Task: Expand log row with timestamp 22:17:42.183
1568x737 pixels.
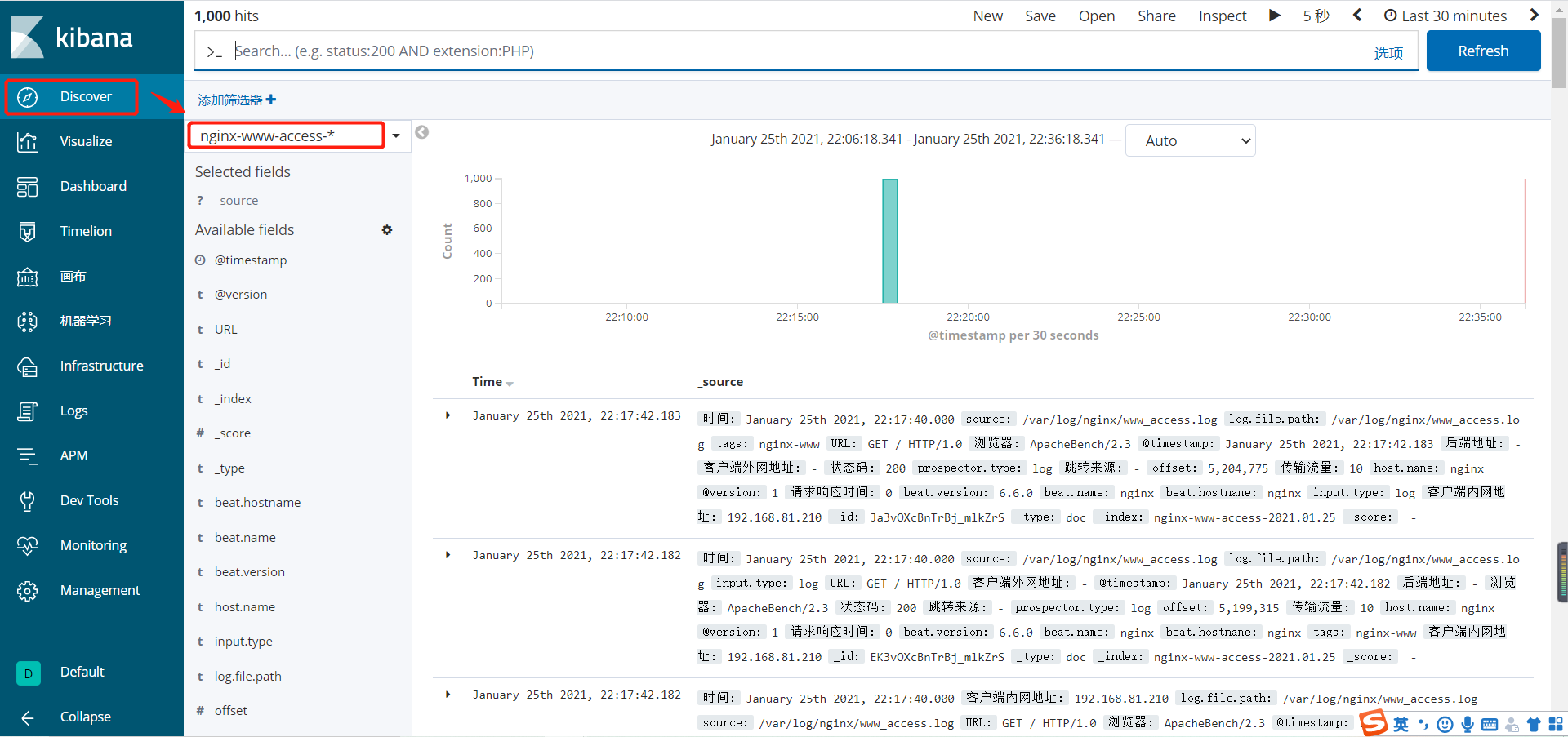Action: [448, 415]
